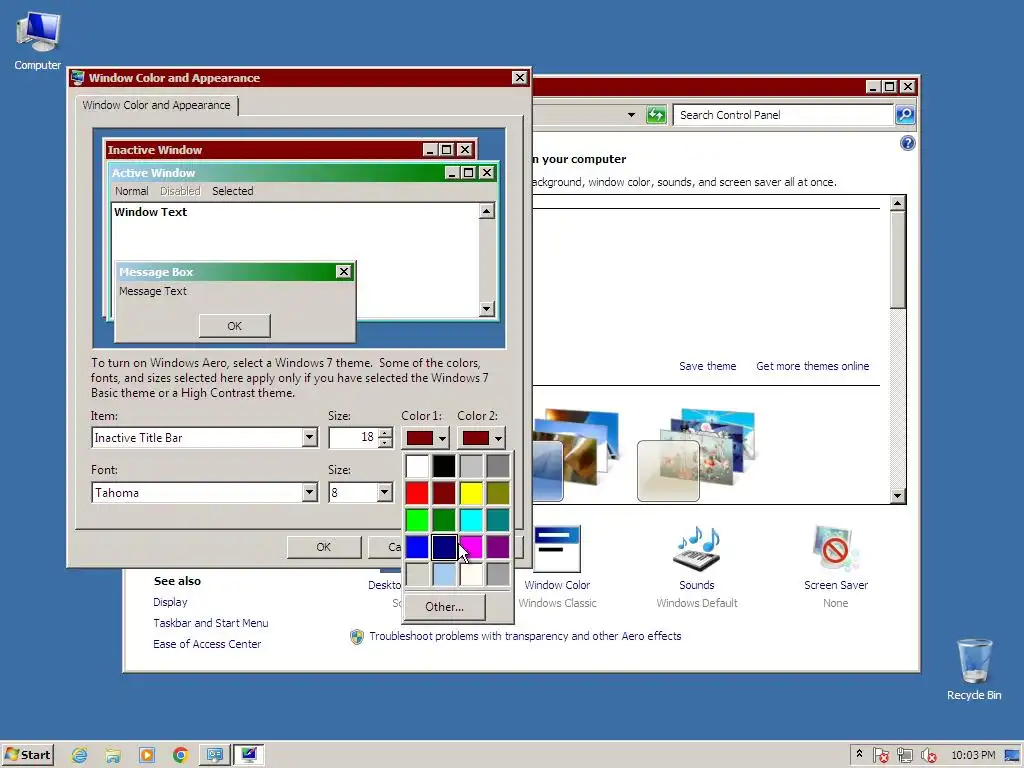Pick the bright red swatch
Screen dimensions: 1024x768
tap(417, 494)
